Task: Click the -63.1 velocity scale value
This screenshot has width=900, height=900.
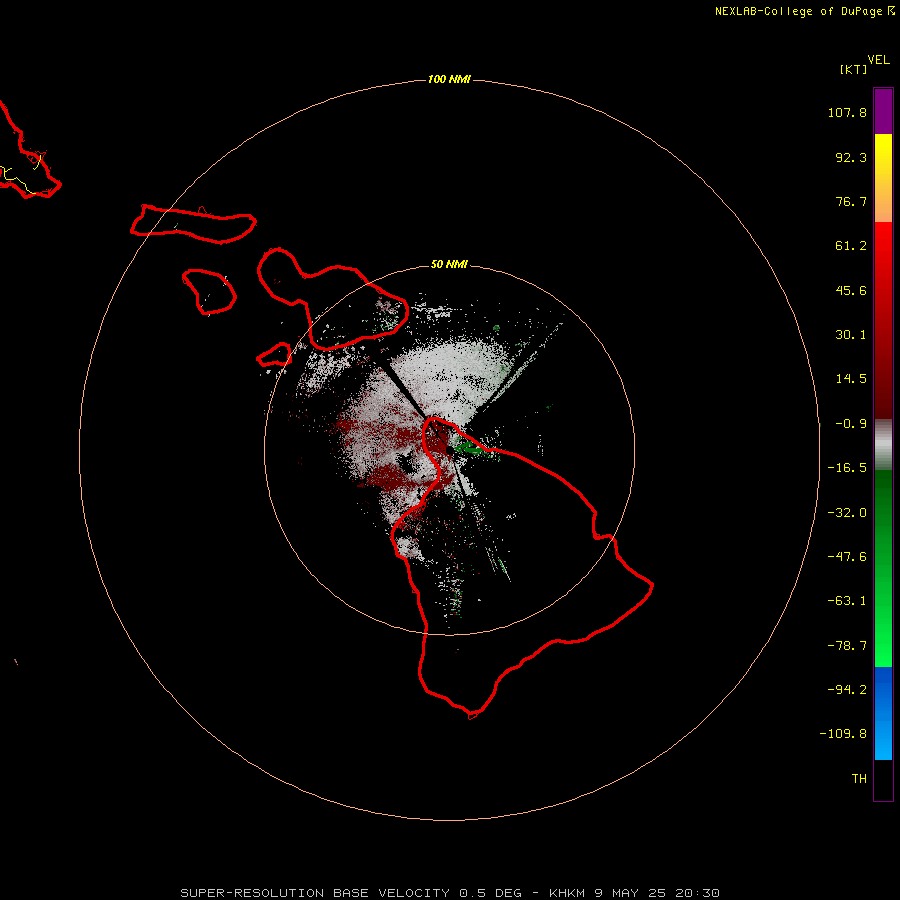Action: 847,601
